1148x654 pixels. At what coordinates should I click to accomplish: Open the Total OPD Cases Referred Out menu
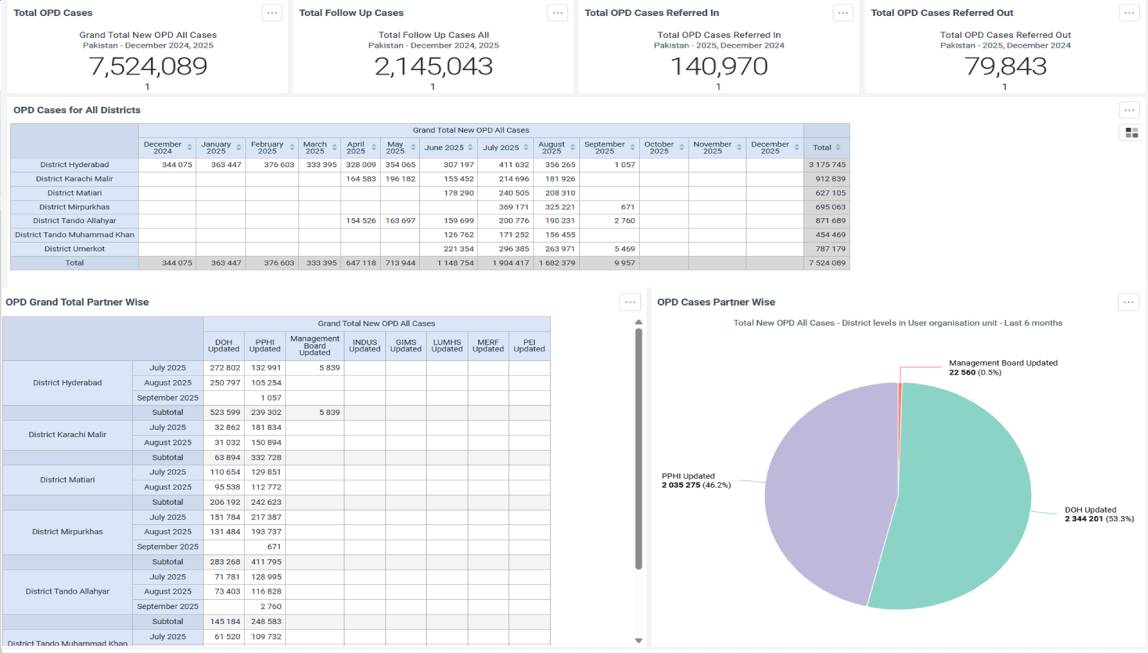(1129, 13)
